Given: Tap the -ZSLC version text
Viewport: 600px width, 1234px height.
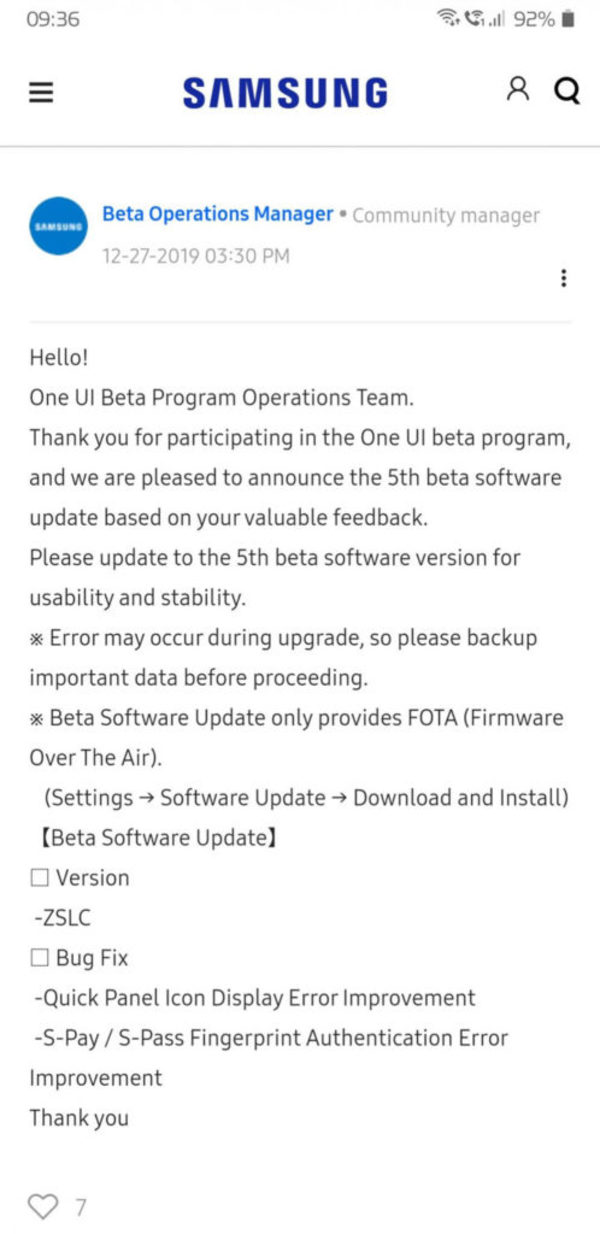Looking at the screenshot, I should coord(63,918).
